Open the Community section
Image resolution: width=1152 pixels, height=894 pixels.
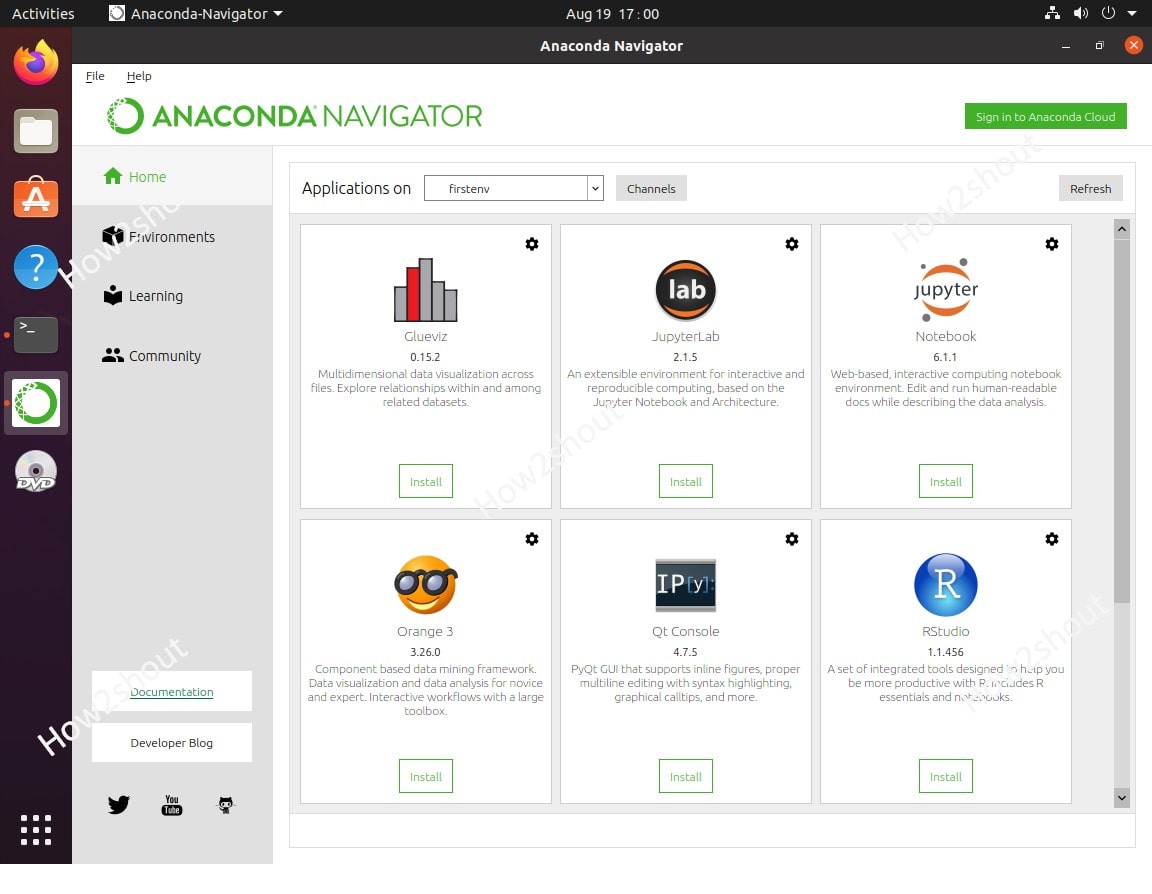(163, 355)
